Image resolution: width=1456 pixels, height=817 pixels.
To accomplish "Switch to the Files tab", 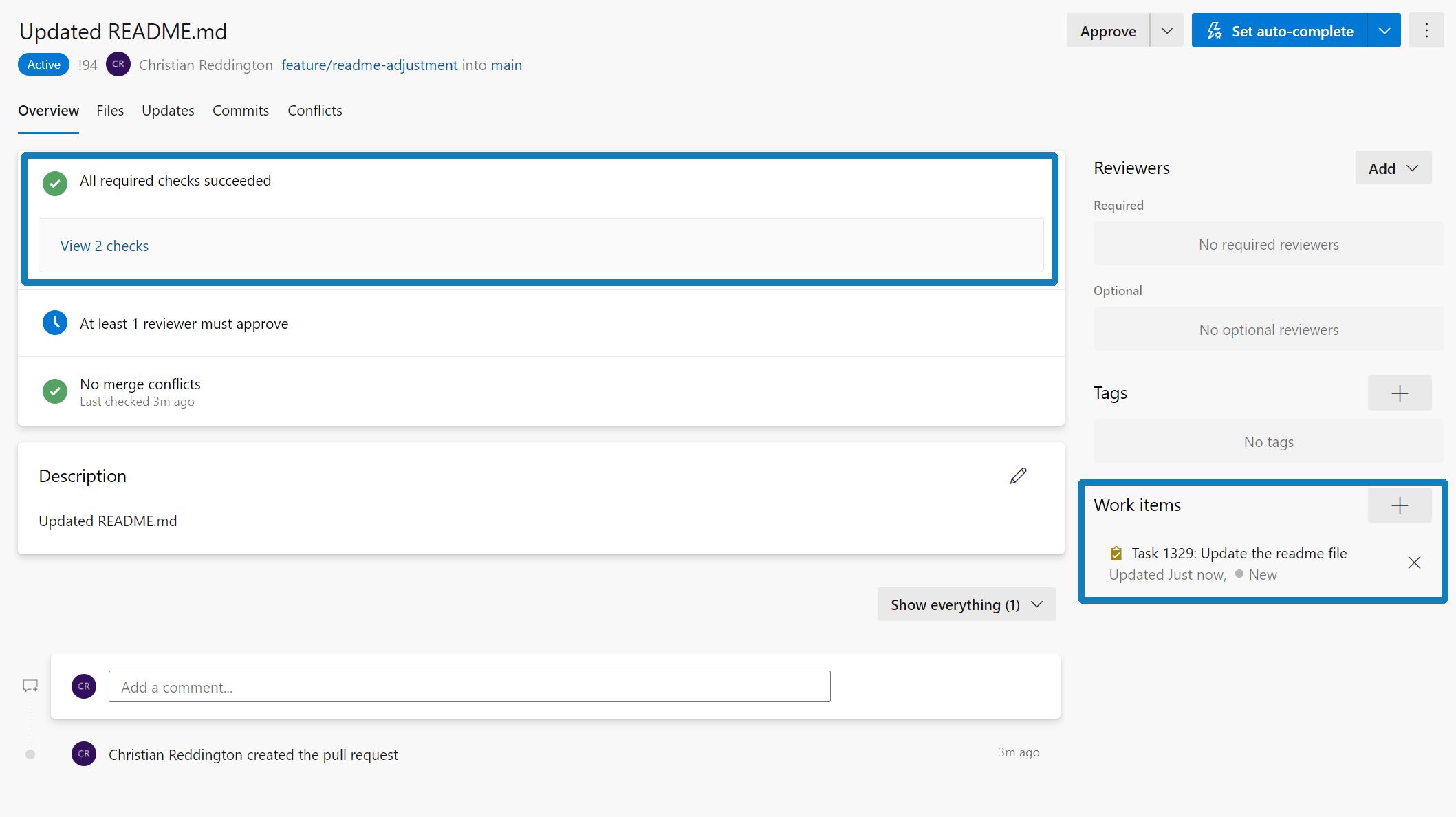I will [x=109, y=110].
